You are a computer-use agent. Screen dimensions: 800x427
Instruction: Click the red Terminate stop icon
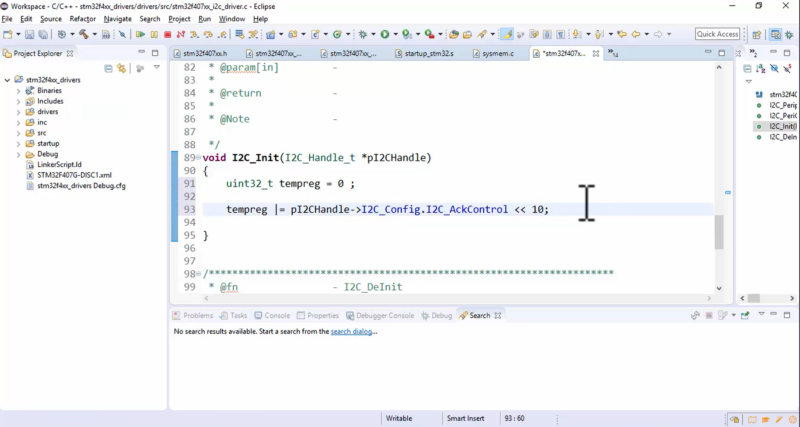point(167,34)
